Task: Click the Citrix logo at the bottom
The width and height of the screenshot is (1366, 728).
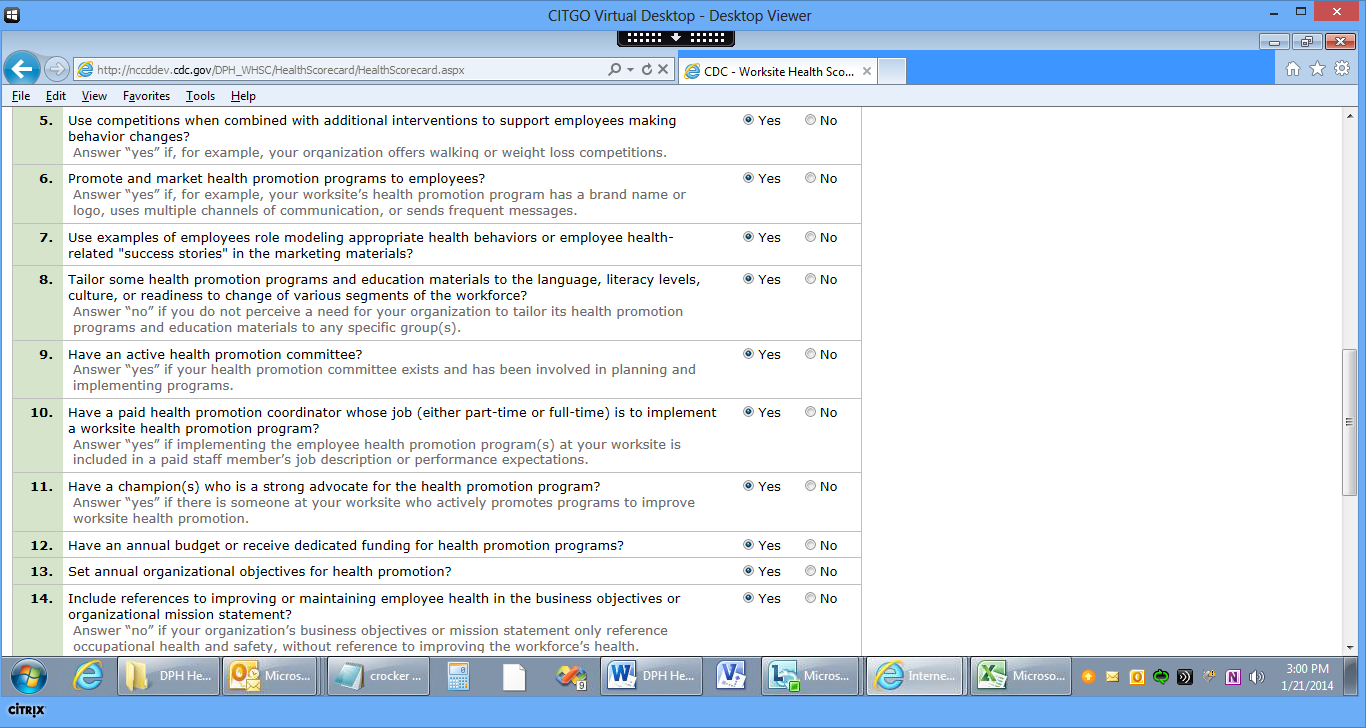Action: coord(28,710)
